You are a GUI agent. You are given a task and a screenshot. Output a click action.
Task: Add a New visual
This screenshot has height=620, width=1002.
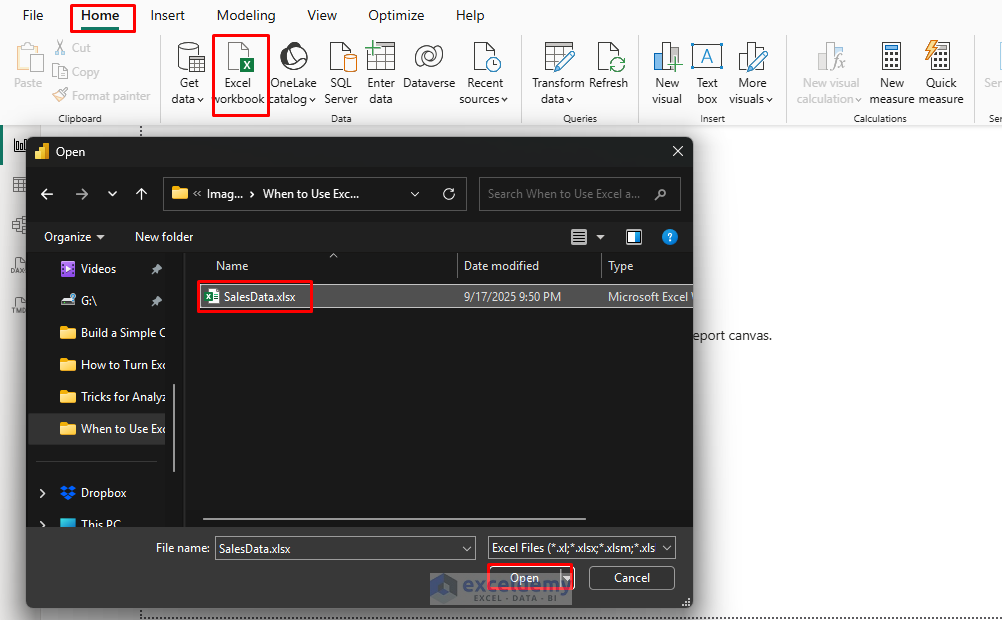tap(667, 73)
